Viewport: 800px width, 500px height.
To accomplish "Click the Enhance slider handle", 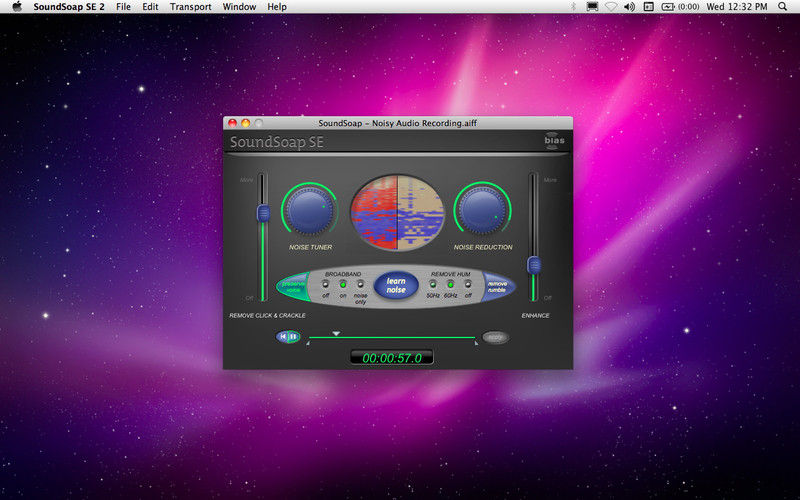I will click(x=534, y=265).
